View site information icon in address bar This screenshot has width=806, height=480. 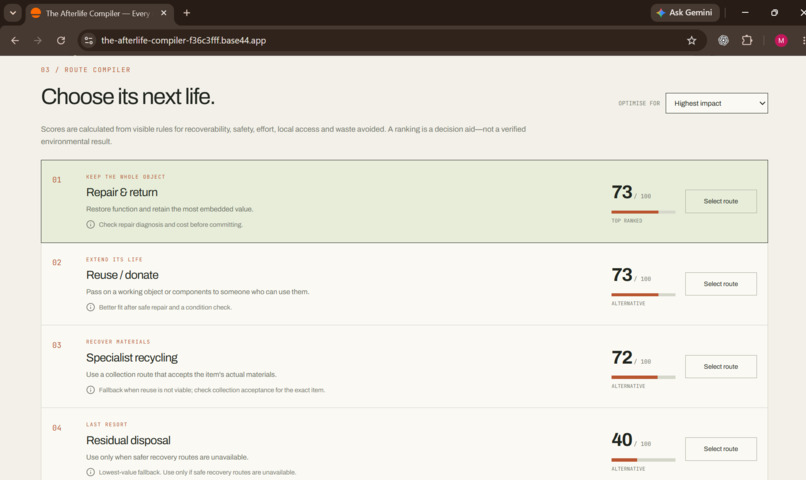pos(88,40)
